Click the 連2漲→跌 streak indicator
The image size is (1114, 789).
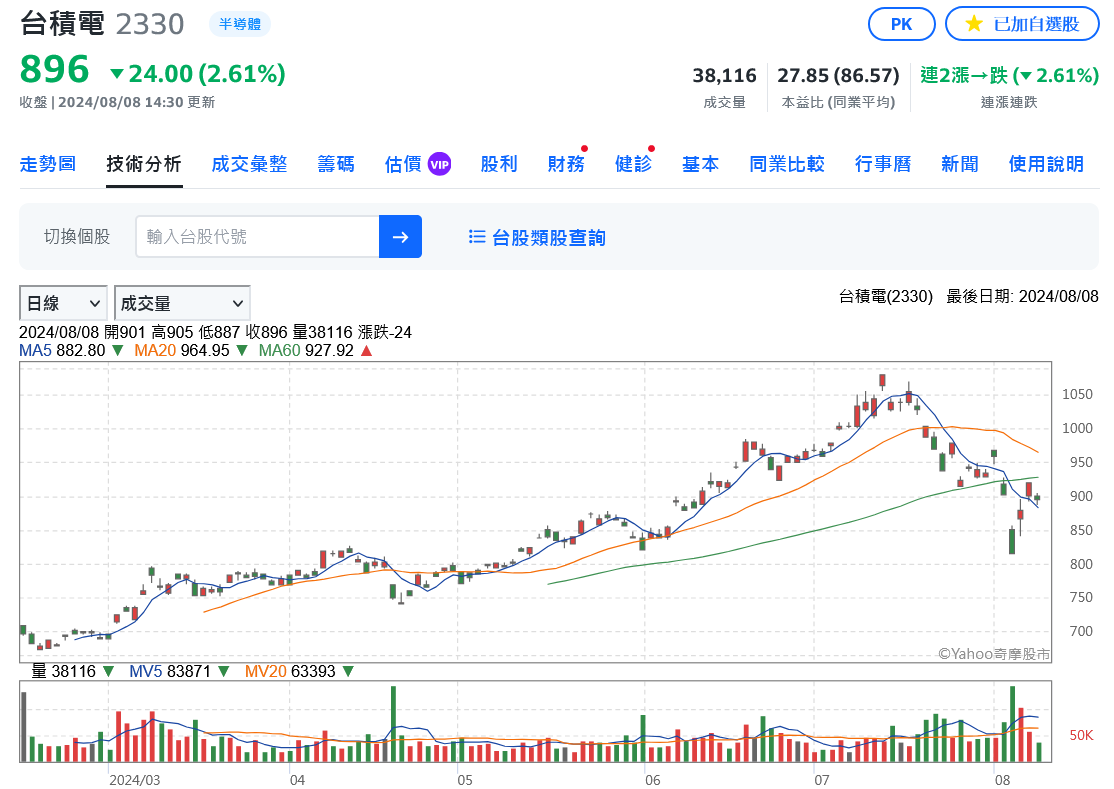coord(1010,75)
